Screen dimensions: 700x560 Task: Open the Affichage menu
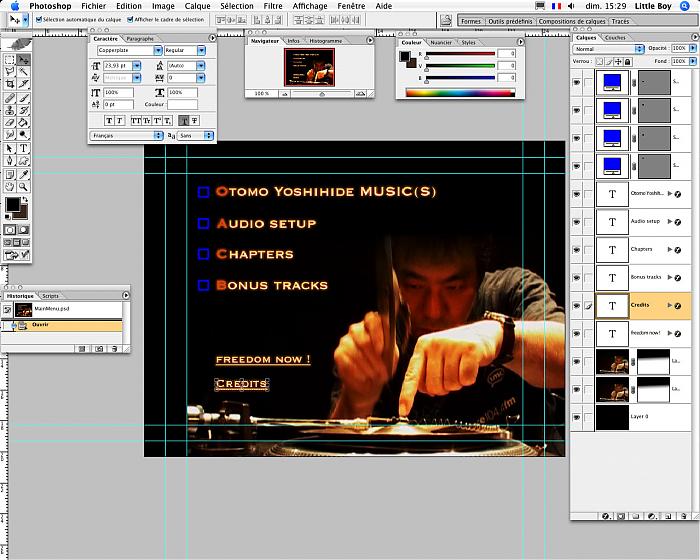310,6
